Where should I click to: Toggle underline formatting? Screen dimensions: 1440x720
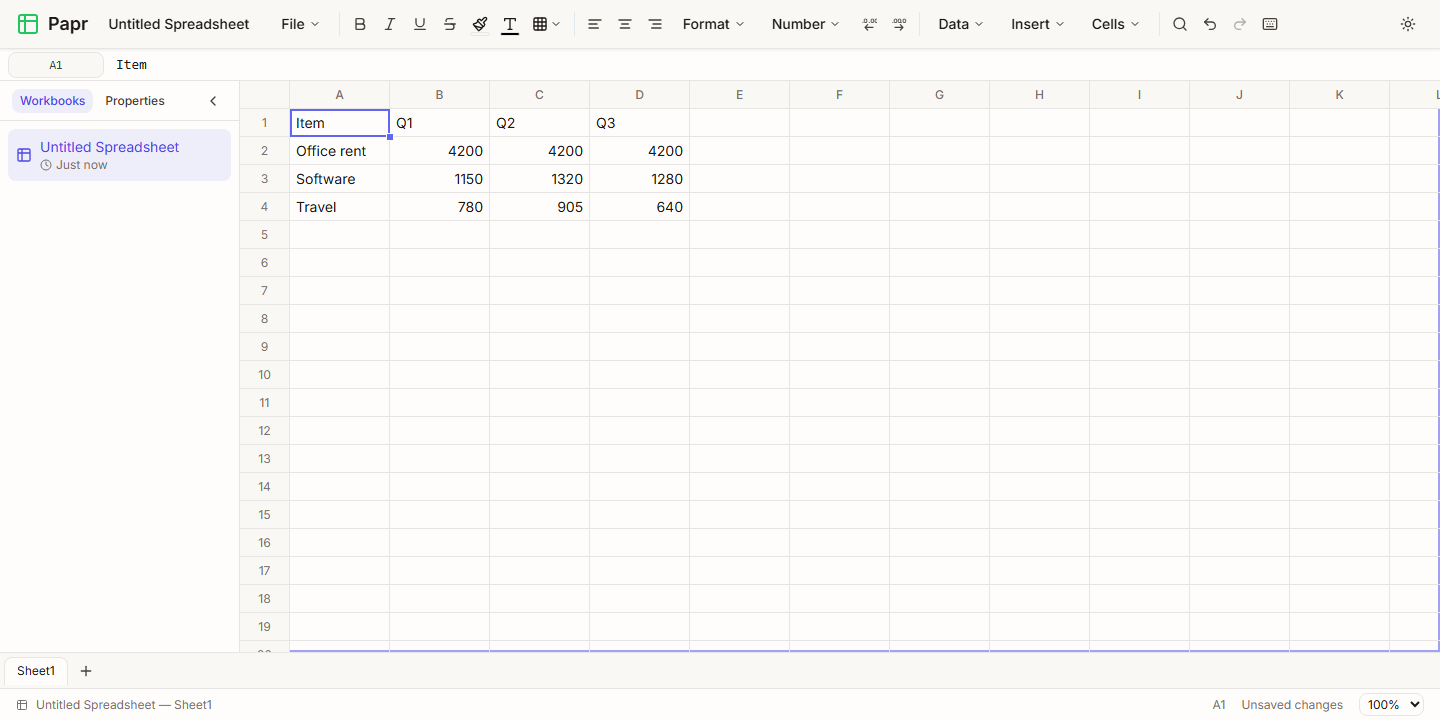[420, 24]
